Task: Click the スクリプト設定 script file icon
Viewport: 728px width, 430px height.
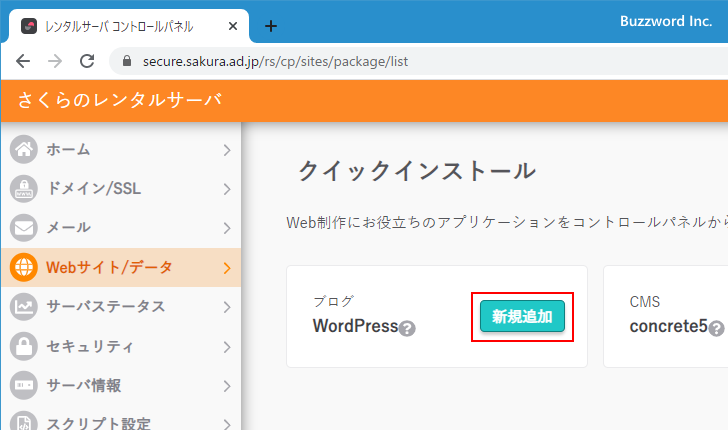Action: point(24,422)
